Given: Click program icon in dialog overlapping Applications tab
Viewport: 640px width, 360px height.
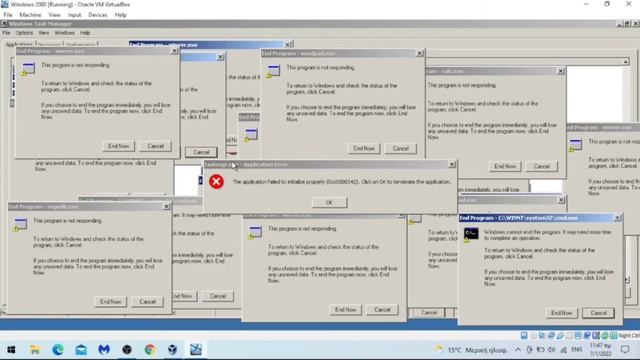Looking at the screenshot, I should click(28, 69).
